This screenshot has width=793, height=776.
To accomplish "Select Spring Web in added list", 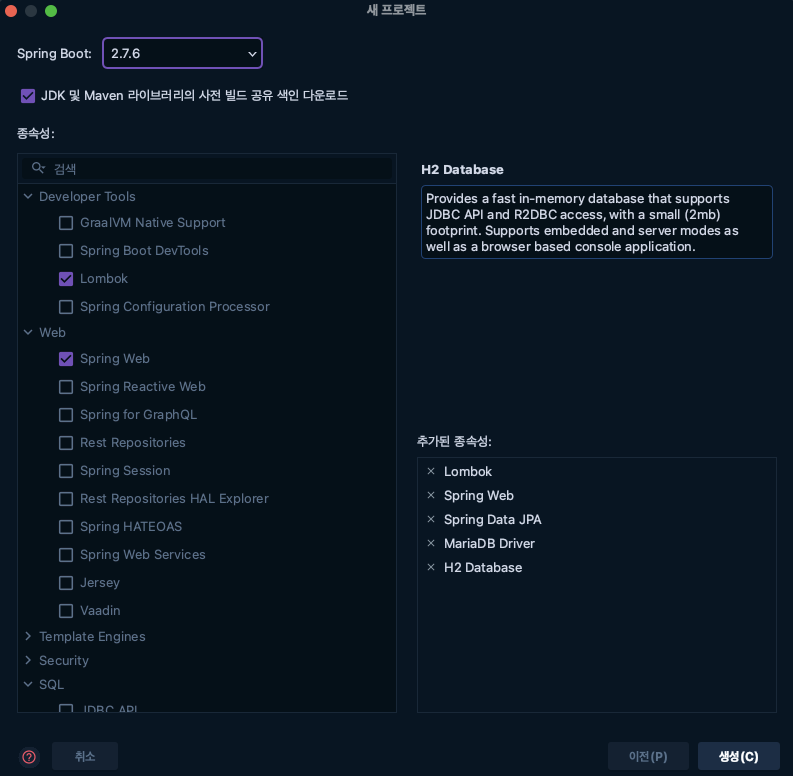I will click(478, 496).
